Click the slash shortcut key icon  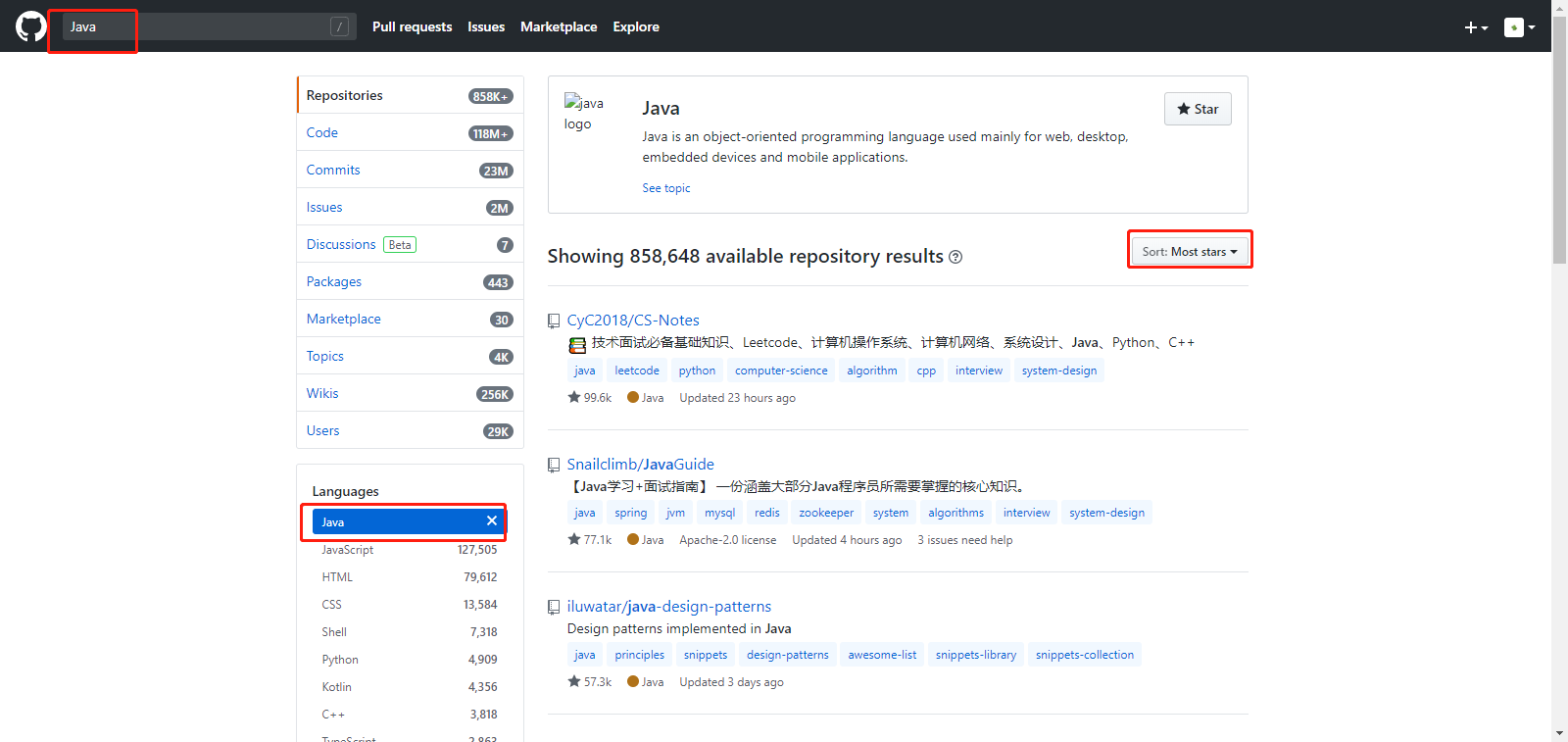pos(339,26)
